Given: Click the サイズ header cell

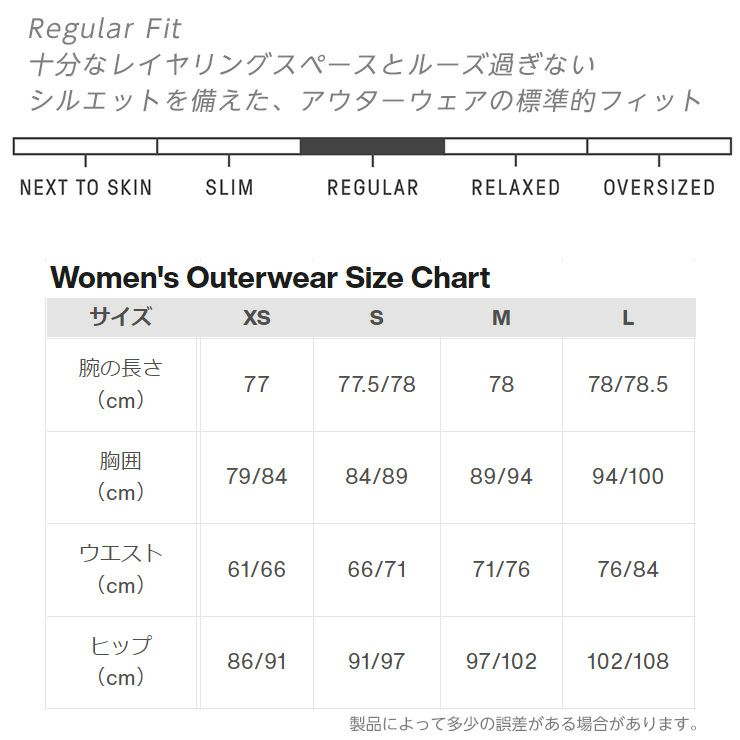Looking at the screenshot, I should coord(121,318).
